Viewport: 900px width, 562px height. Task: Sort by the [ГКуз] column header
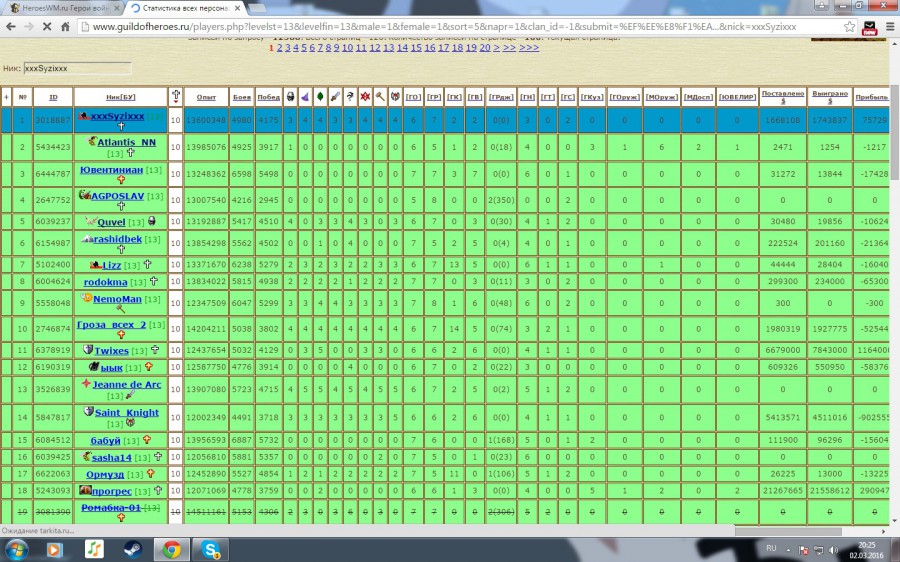click(x=592, y=97)
